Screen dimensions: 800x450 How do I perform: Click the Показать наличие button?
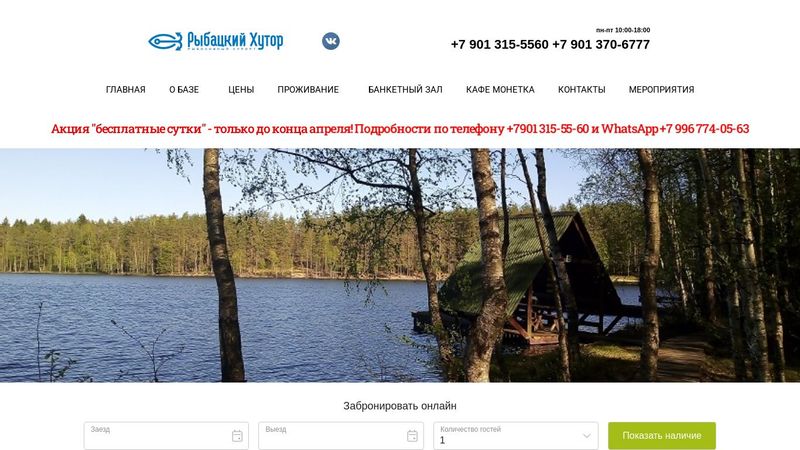click(x=662, y=436)
